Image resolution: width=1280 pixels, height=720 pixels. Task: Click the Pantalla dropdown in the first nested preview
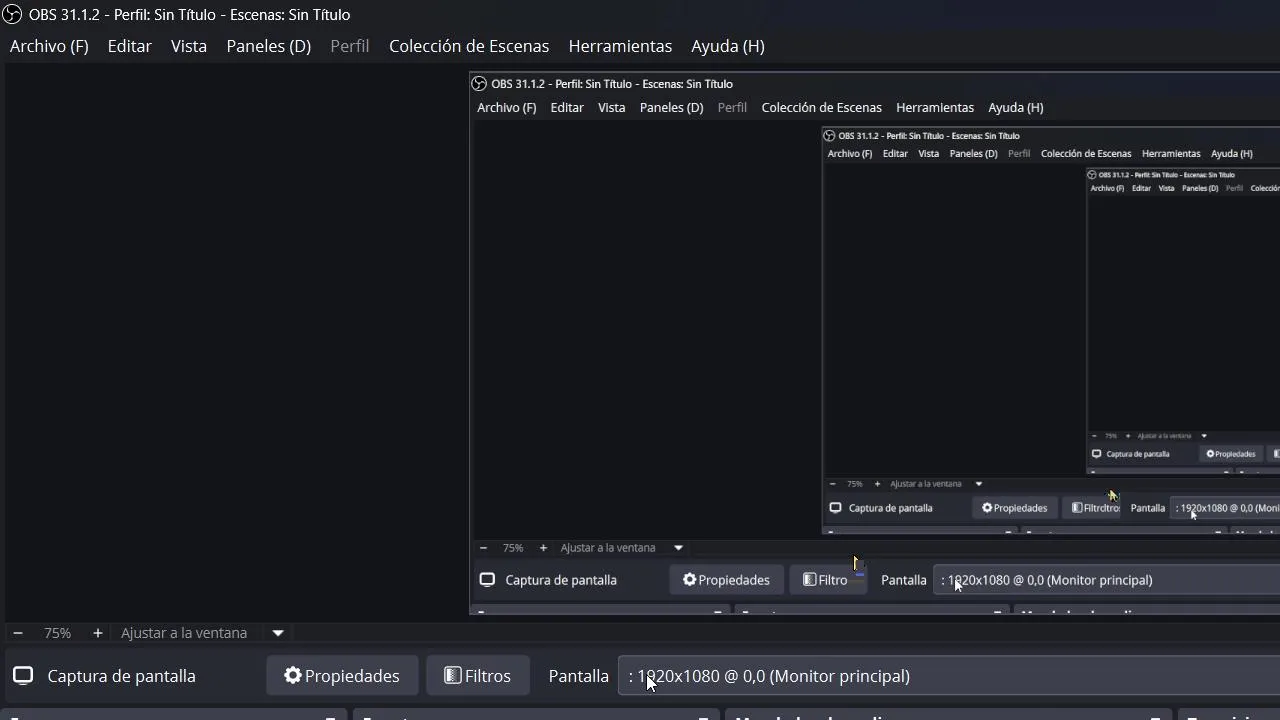click(1106, 580)
